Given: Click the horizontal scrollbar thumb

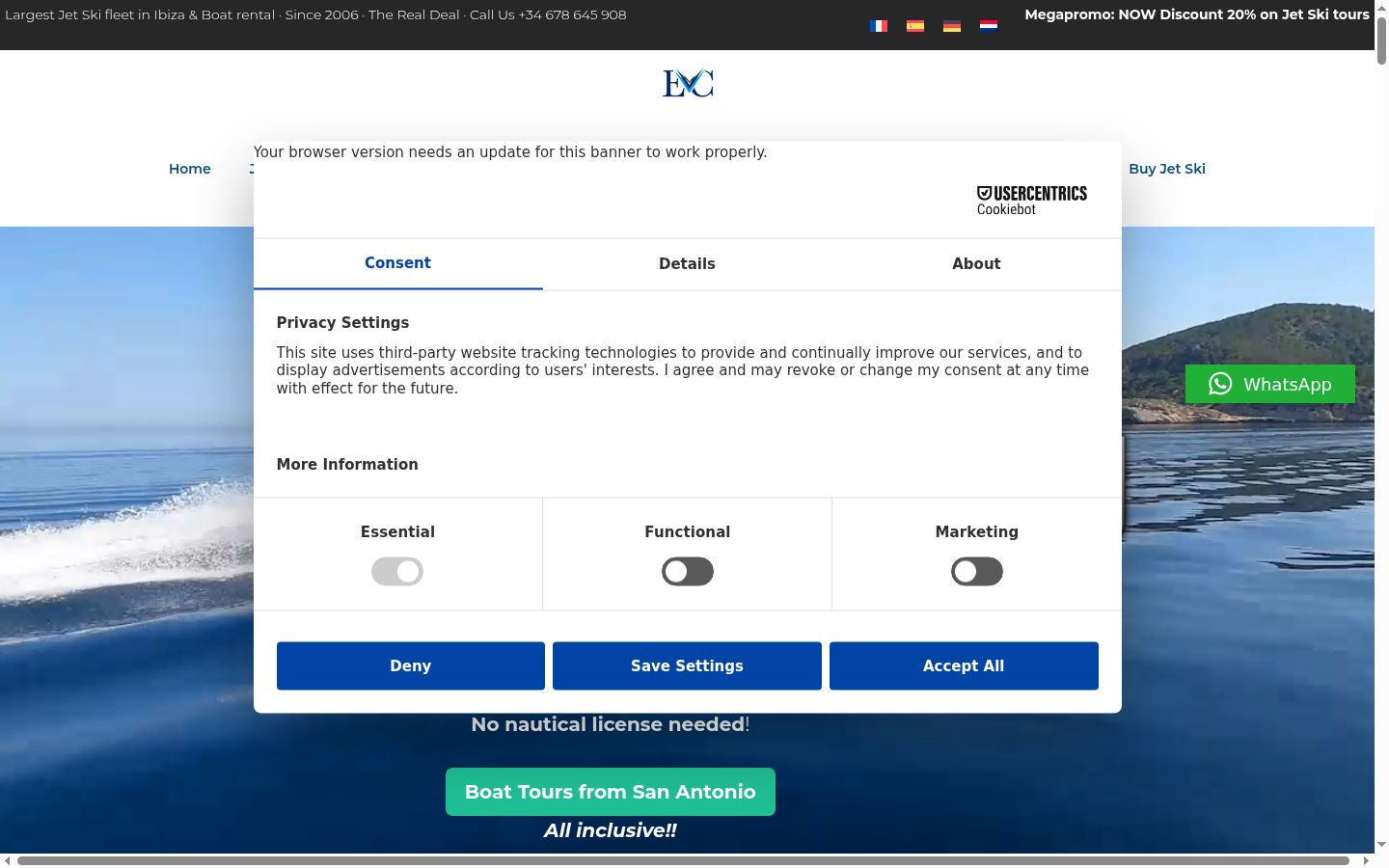Looking at the screenshot, I should 683,860.
